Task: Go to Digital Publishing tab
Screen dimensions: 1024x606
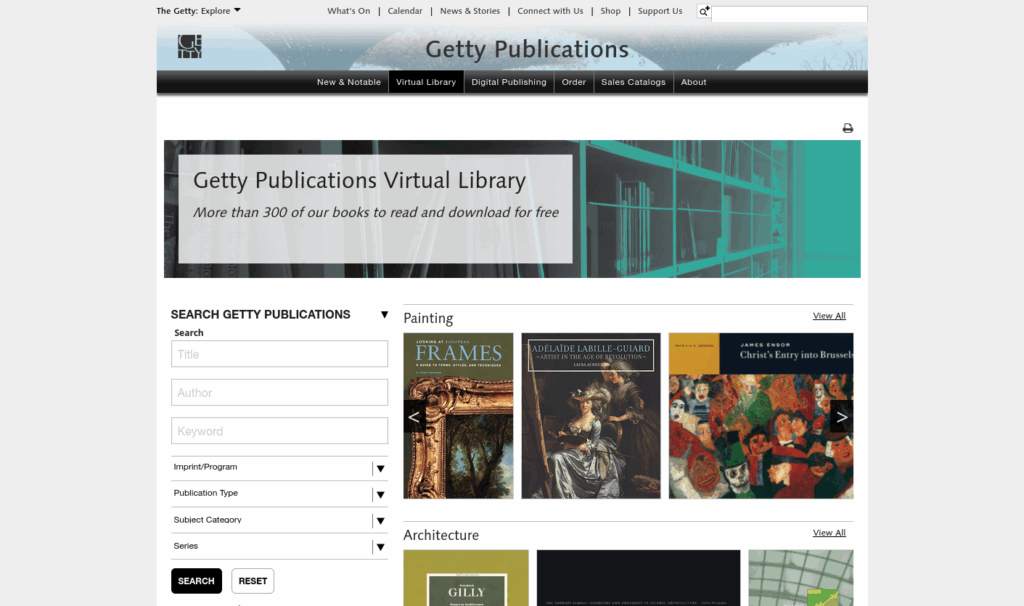Action: 509,82
